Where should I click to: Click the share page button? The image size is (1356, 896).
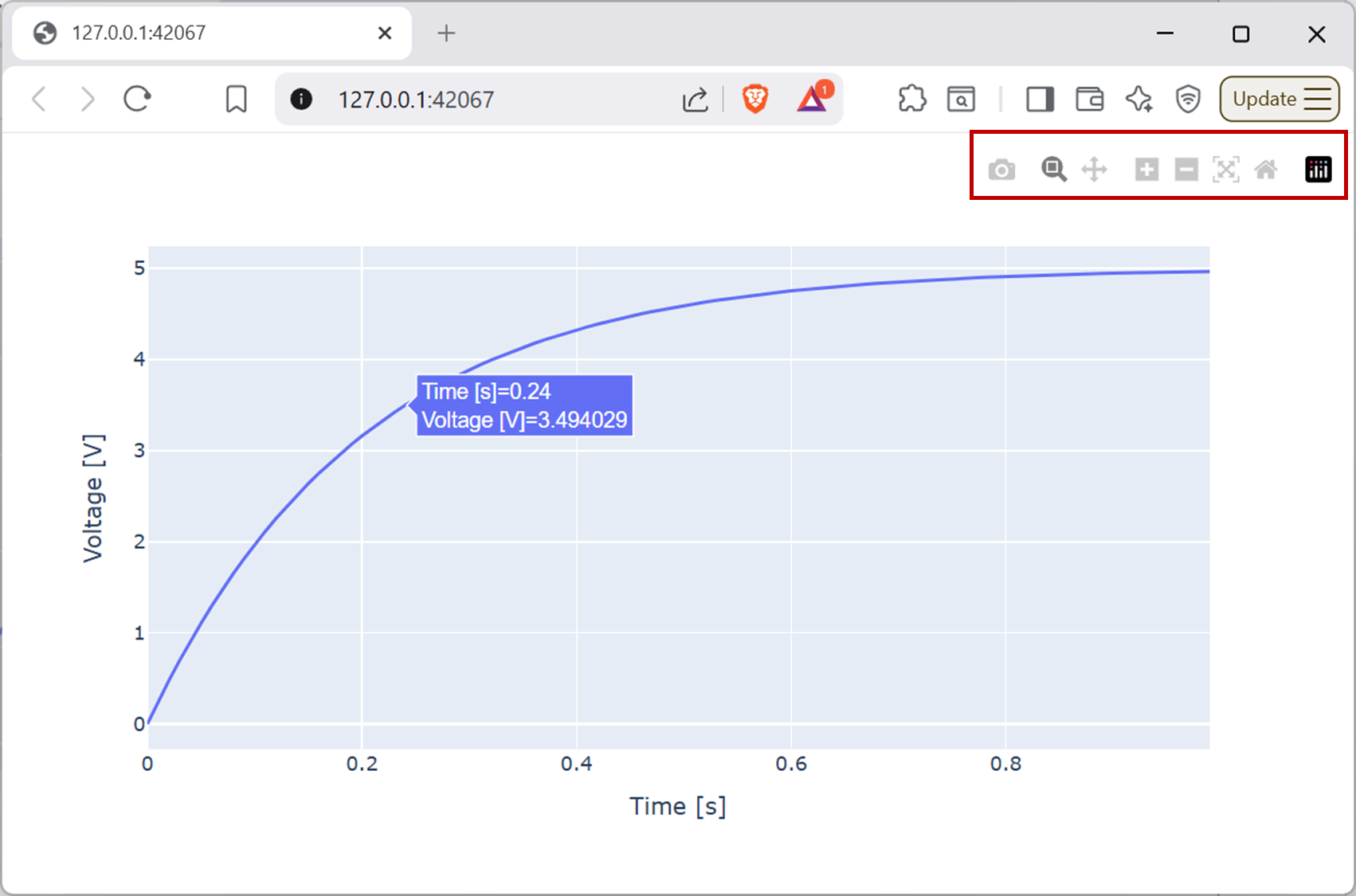pyautogui.click(x=695, y=100)
